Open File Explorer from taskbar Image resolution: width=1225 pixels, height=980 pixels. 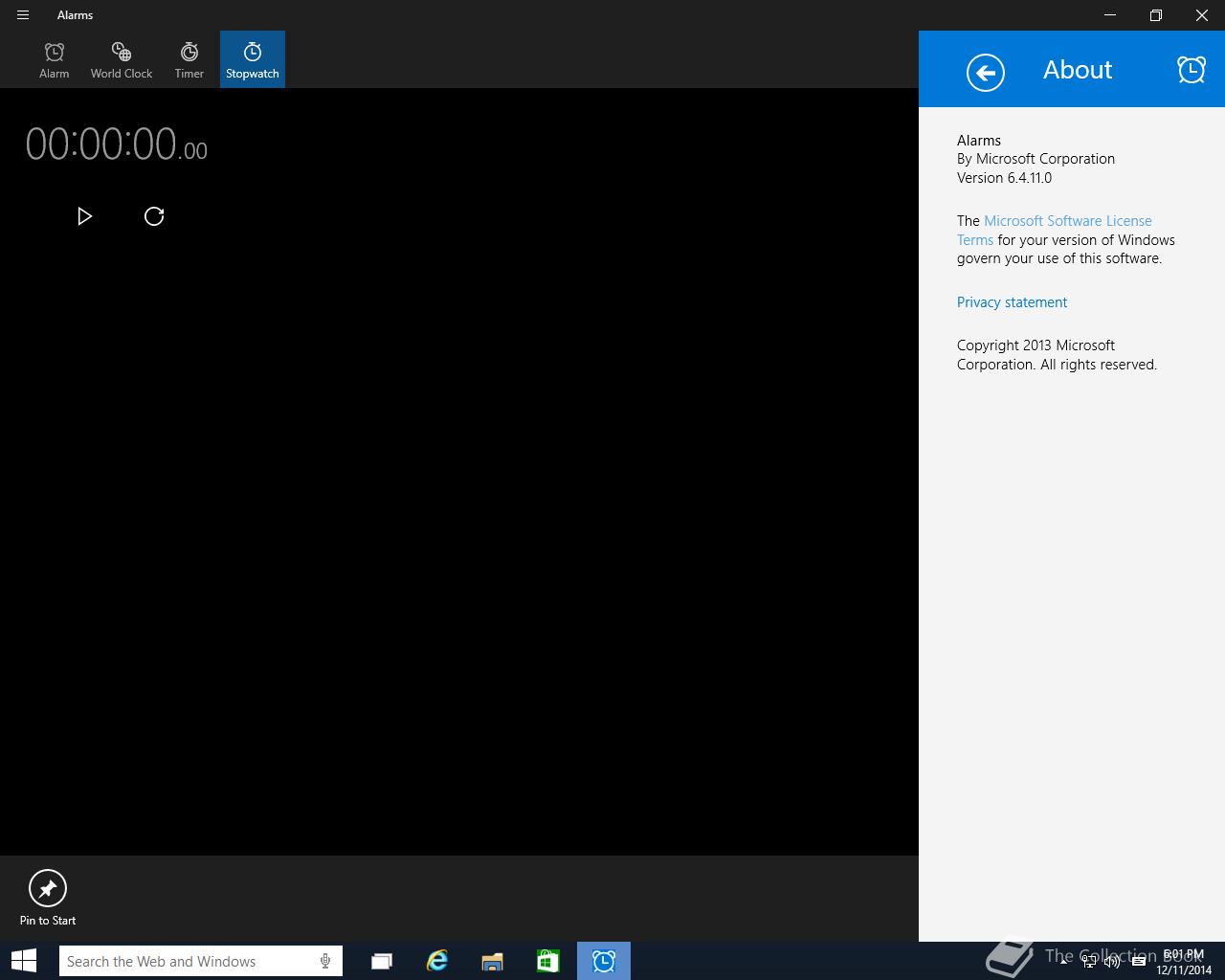493,961
